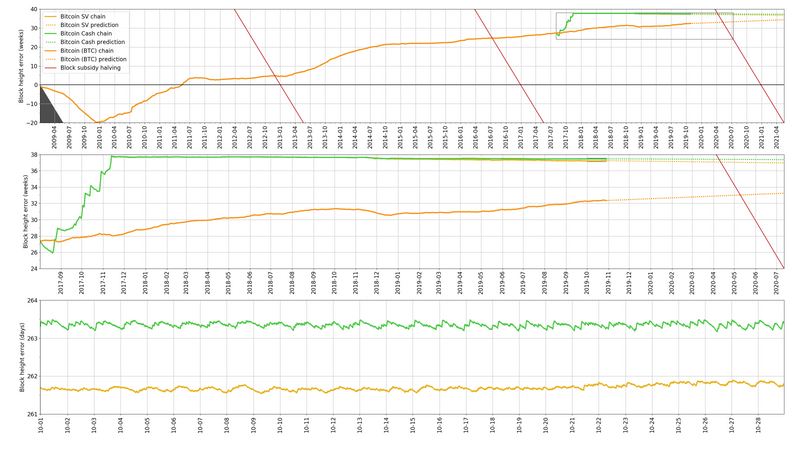The width and height of the screenshot is (800, 450).
Task: Select the 2020-05 x-axis tick label
Action: coord(735,283)
